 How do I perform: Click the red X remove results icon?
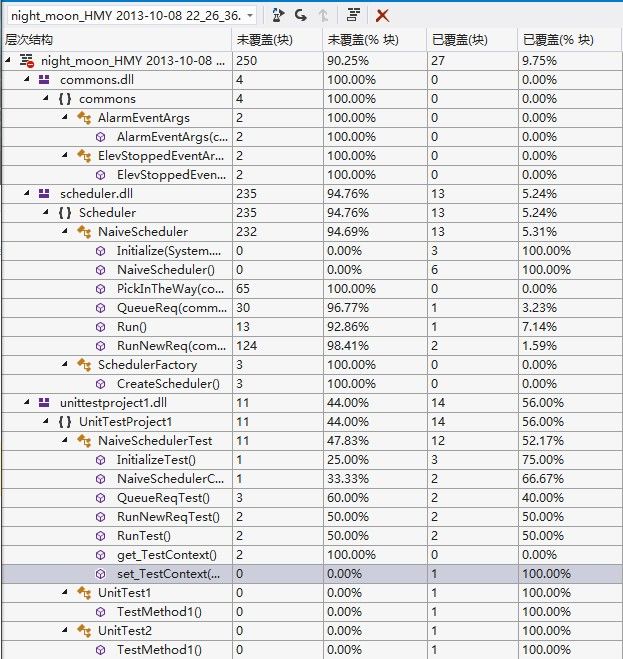pos(382,16)
